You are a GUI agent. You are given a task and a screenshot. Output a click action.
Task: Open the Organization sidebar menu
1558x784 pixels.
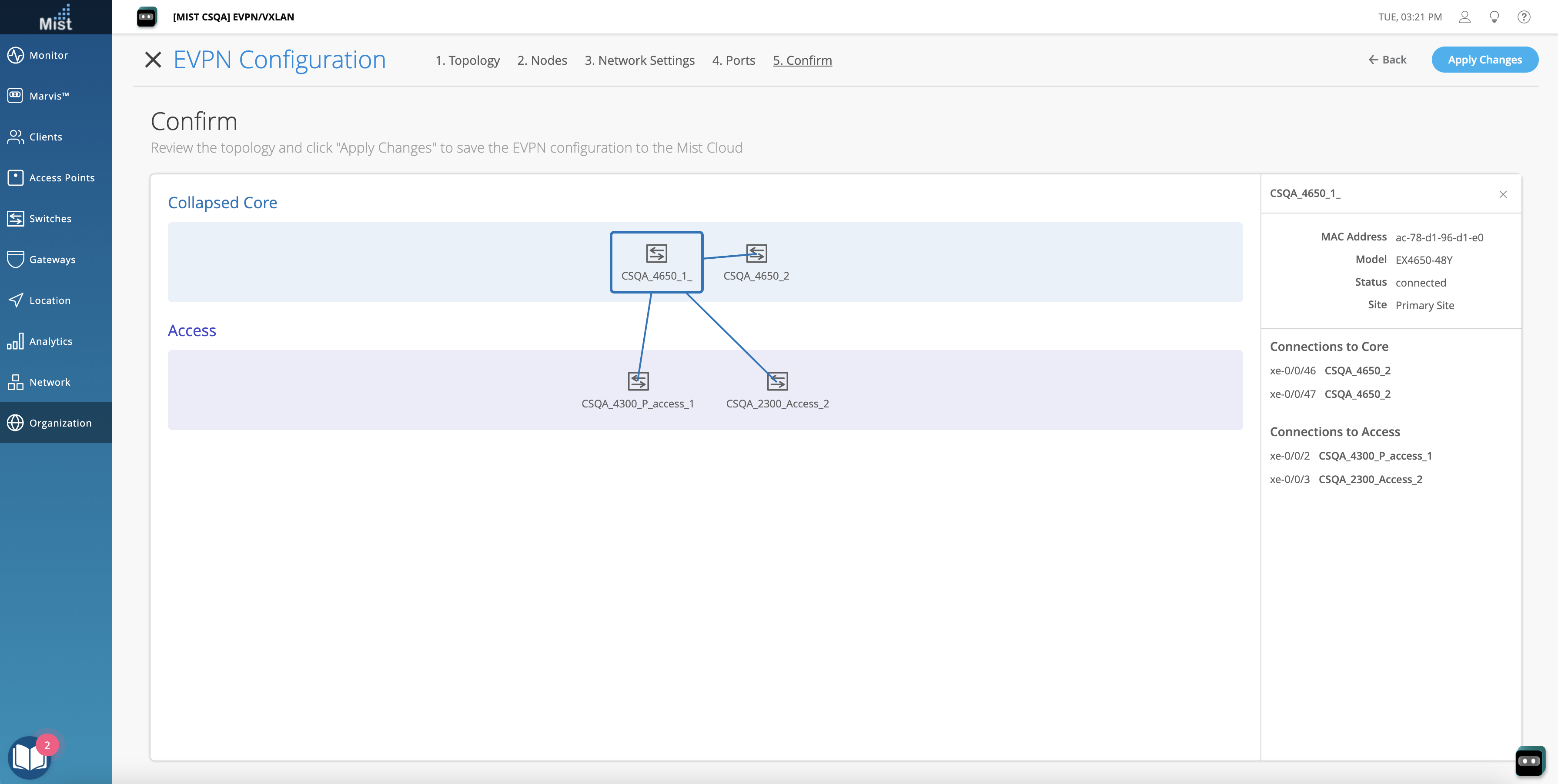60,423
